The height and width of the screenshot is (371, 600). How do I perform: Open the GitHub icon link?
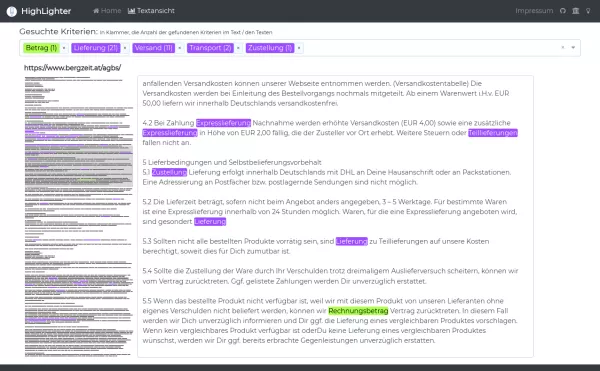click(x=562, y=11)
